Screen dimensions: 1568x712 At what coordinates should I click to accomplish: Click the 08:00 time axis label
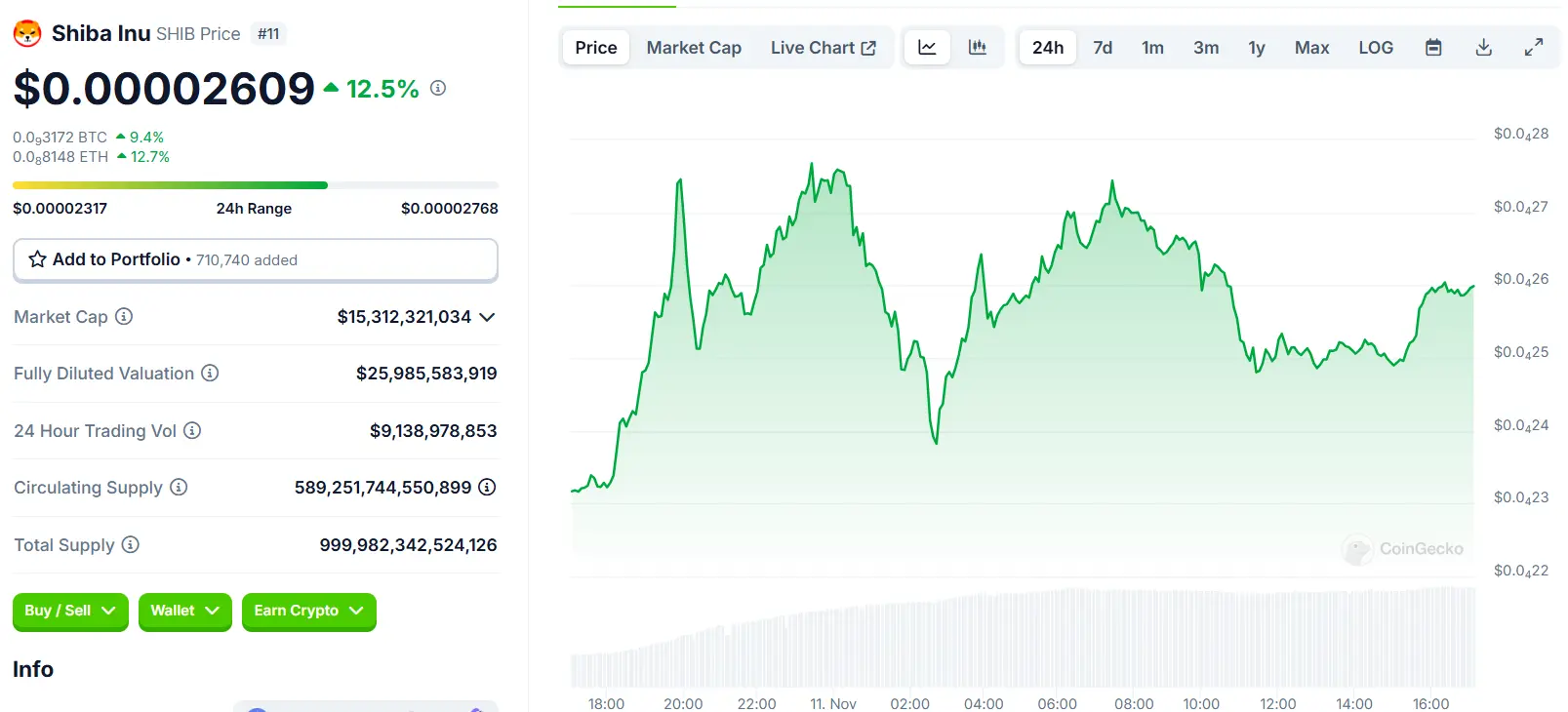pyautogui.click(x=1134, y=703)
